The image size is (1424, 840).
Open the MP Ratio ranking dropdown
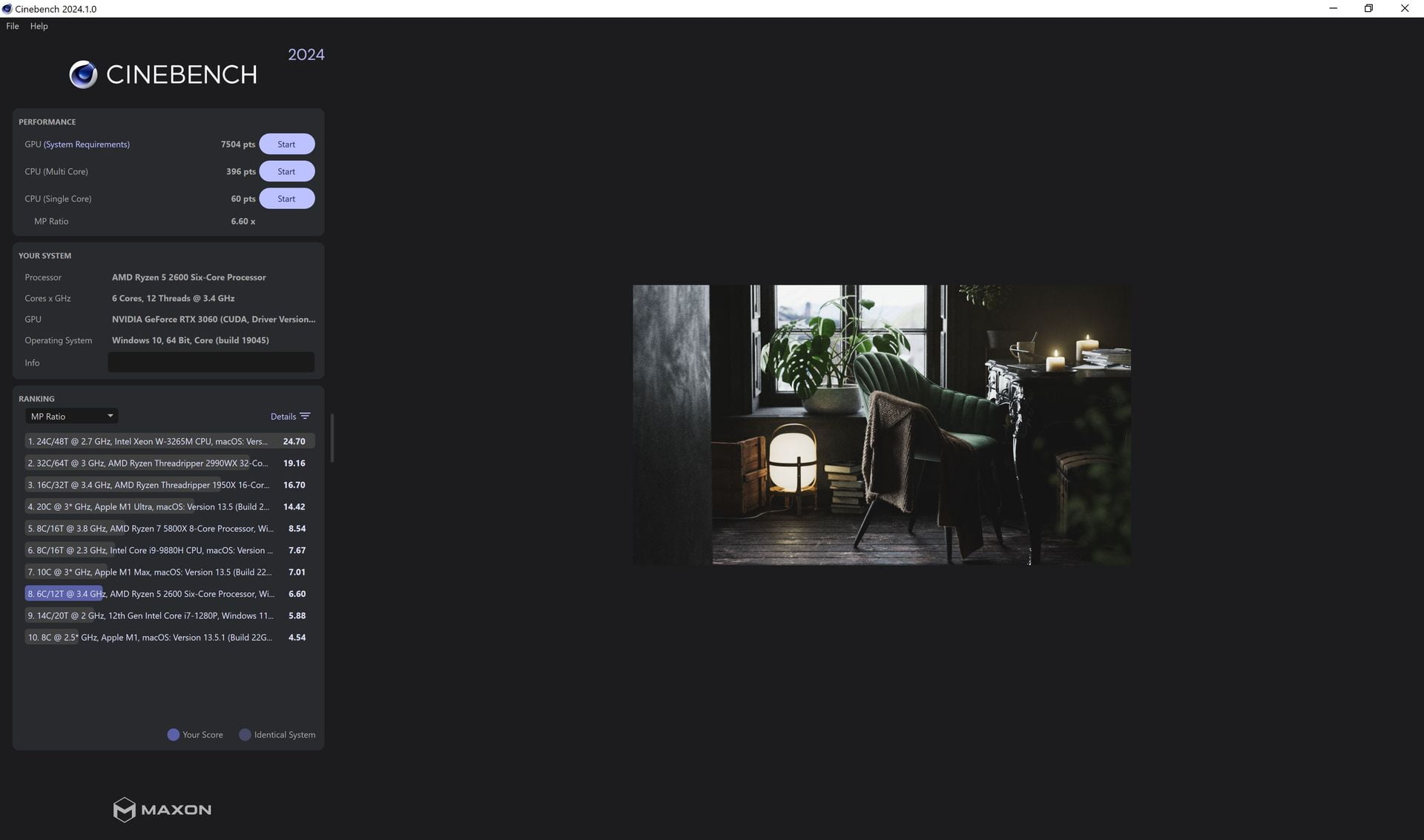(71, 416)
